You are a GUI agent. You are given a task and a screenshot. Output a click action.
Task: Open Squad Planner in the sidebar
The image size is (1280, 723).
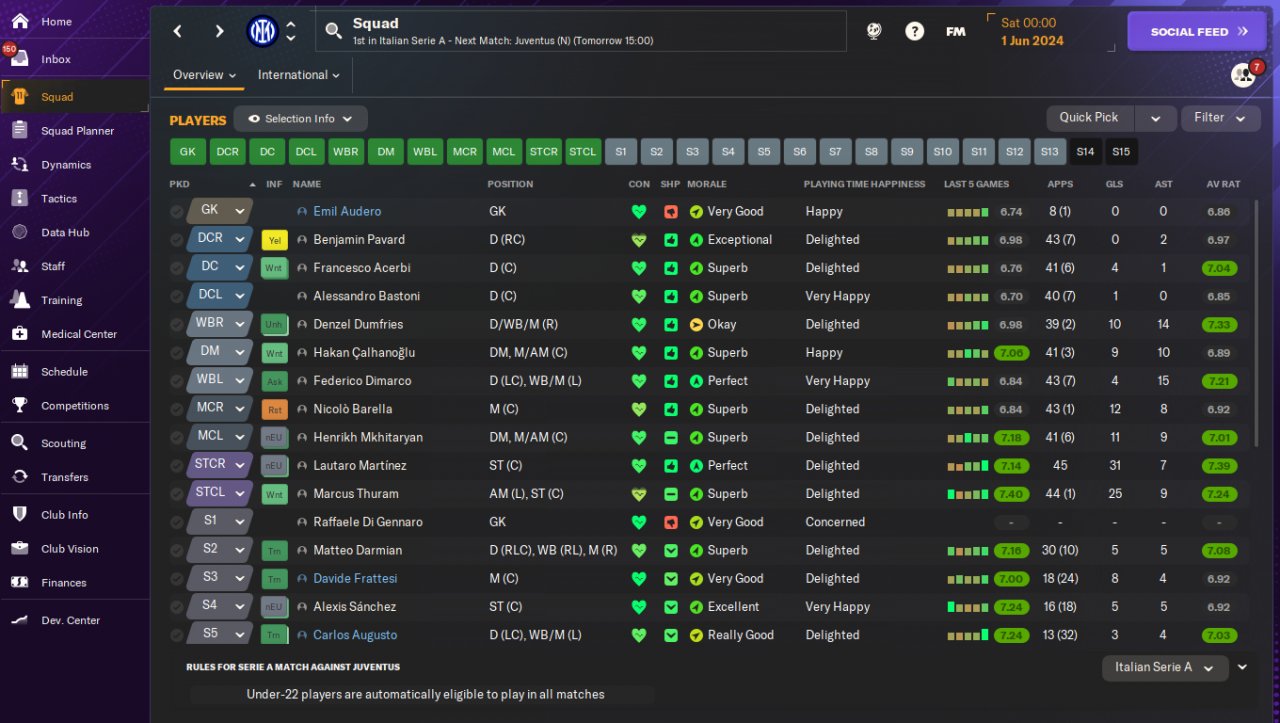click(75, 131)
